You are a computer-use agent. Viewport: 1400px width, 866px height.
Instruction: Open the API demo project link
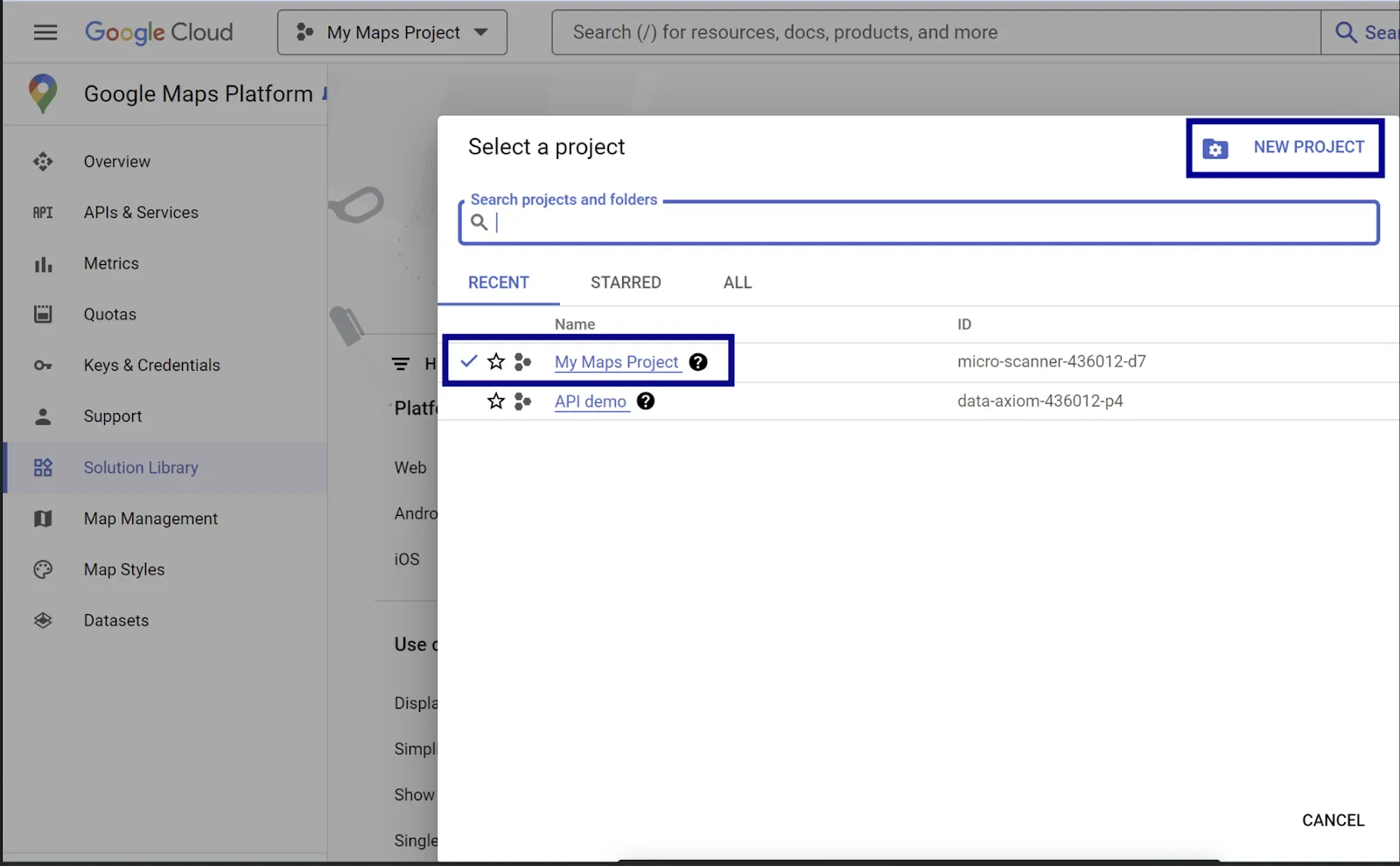pyautogui.click(x=591, y=402)
